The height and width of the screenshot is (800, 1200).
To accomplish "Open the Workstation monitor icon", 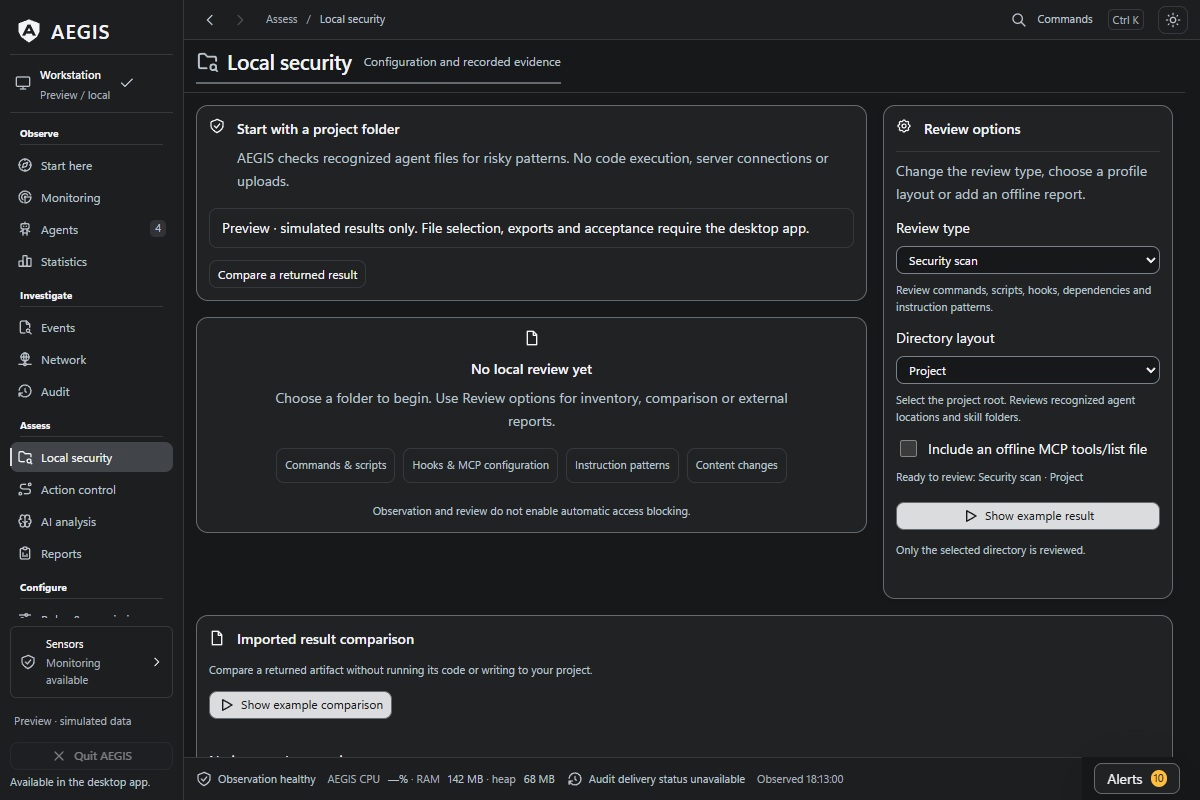I will coord(23,84).
